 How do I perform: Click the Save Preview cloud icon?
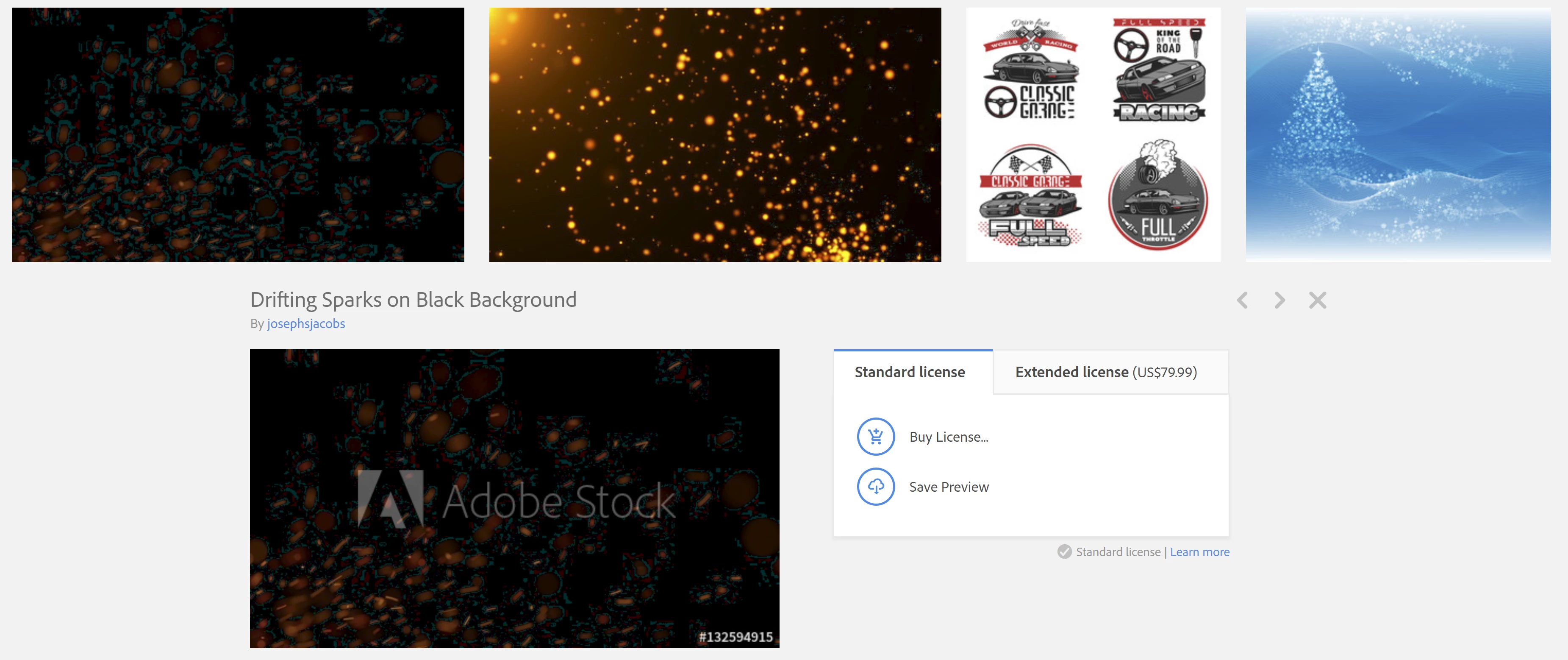[875, 487]
